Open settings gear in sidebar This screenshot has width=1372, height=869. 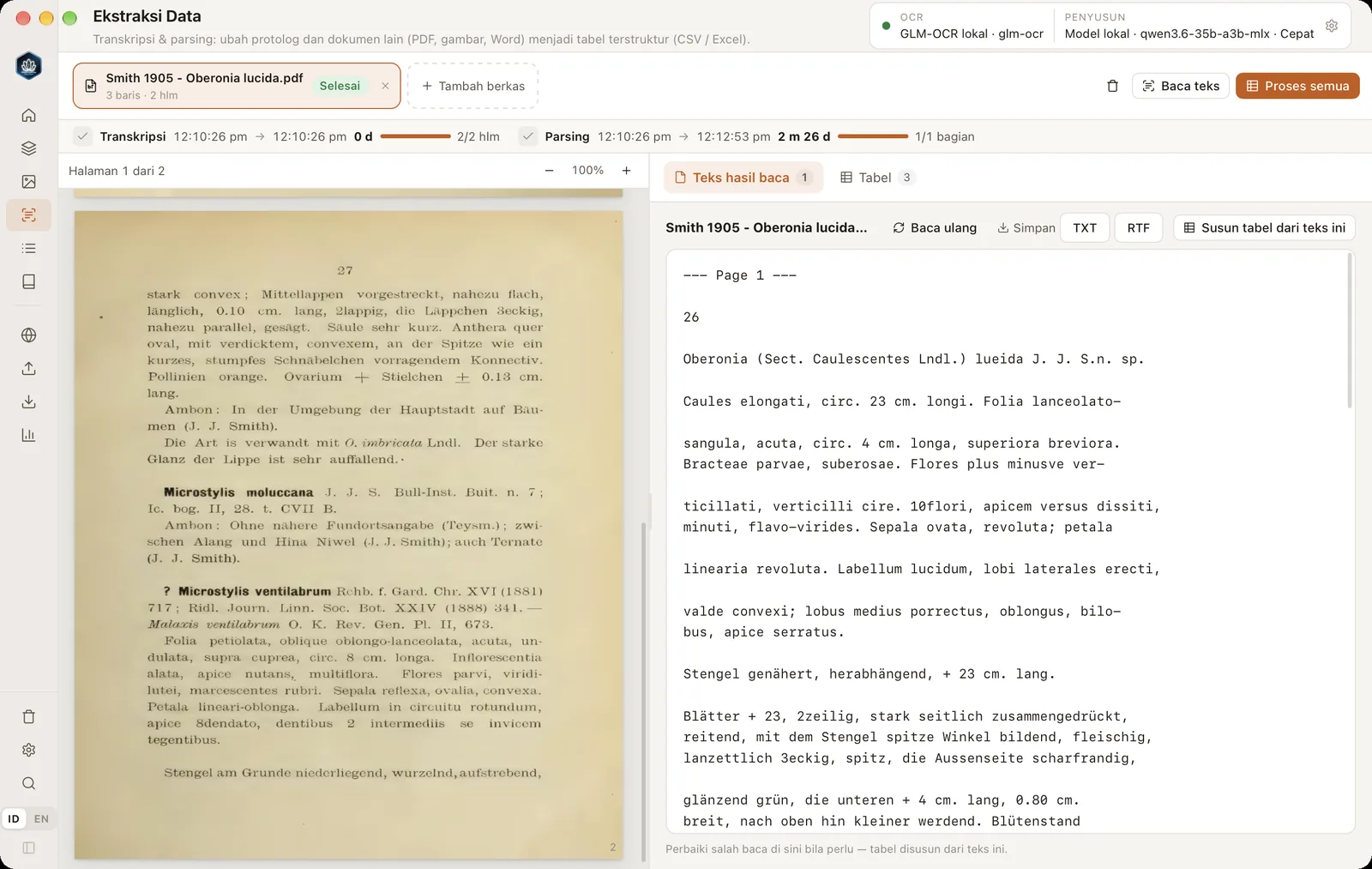pos(28,750)
